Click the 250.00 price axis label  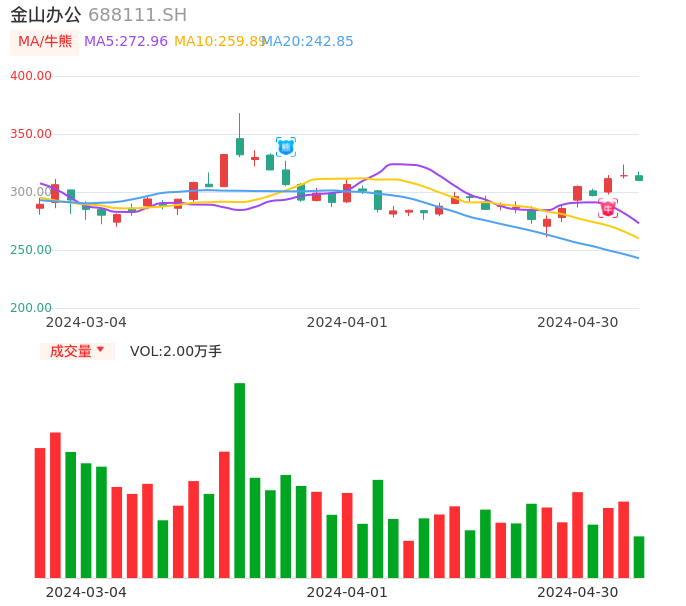31,250
